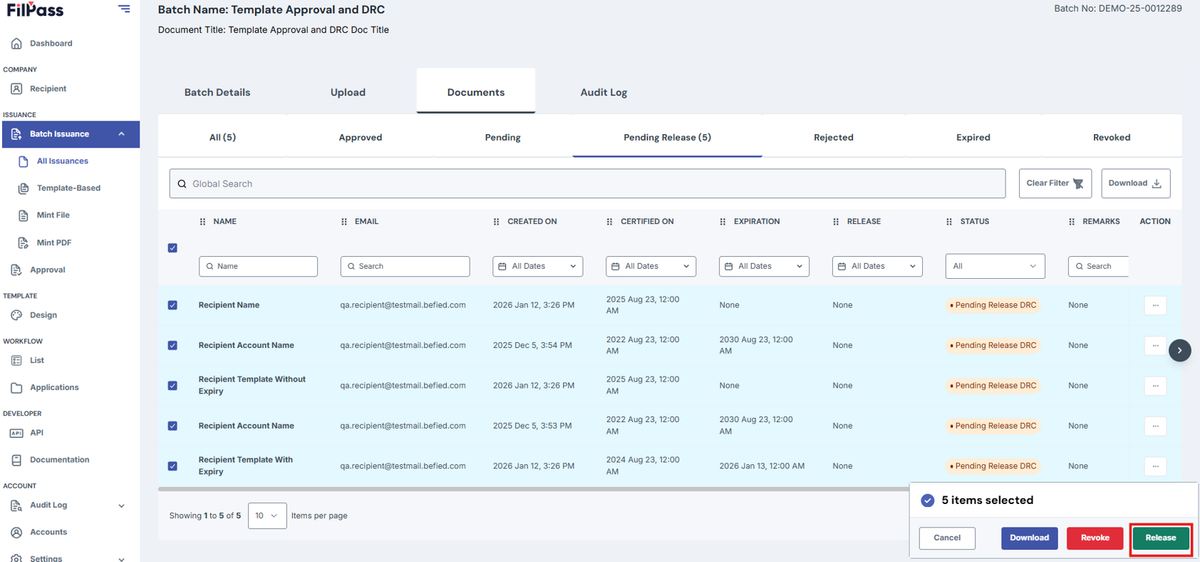The width and height of the screenshot is (1200, 562).
Task: Open the API developer page
Action: coord(36,433)
